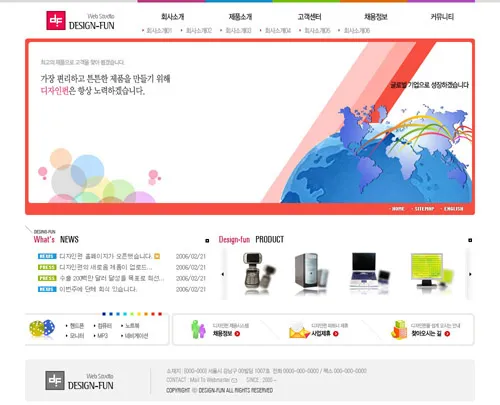Click the DESIGN-FUN logo in the header
The height and width of the screenshot is (405, 500).
coord(80,21)
